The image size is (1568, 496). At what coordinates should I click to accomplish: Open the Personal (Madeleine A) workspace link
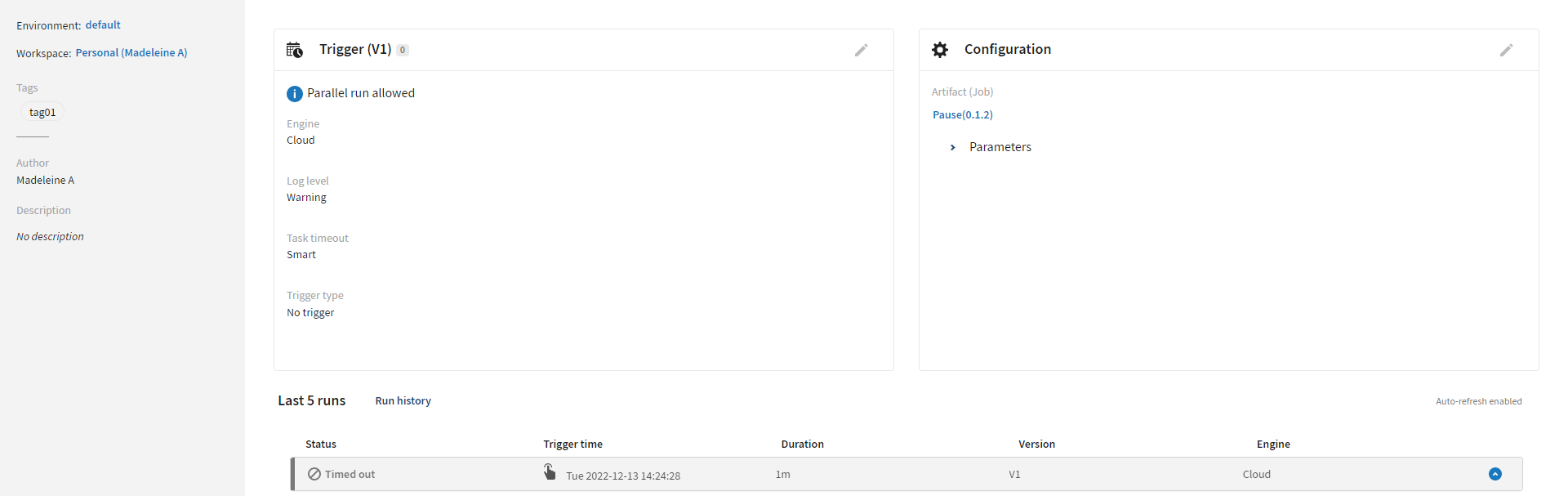[x=131, y=53]
